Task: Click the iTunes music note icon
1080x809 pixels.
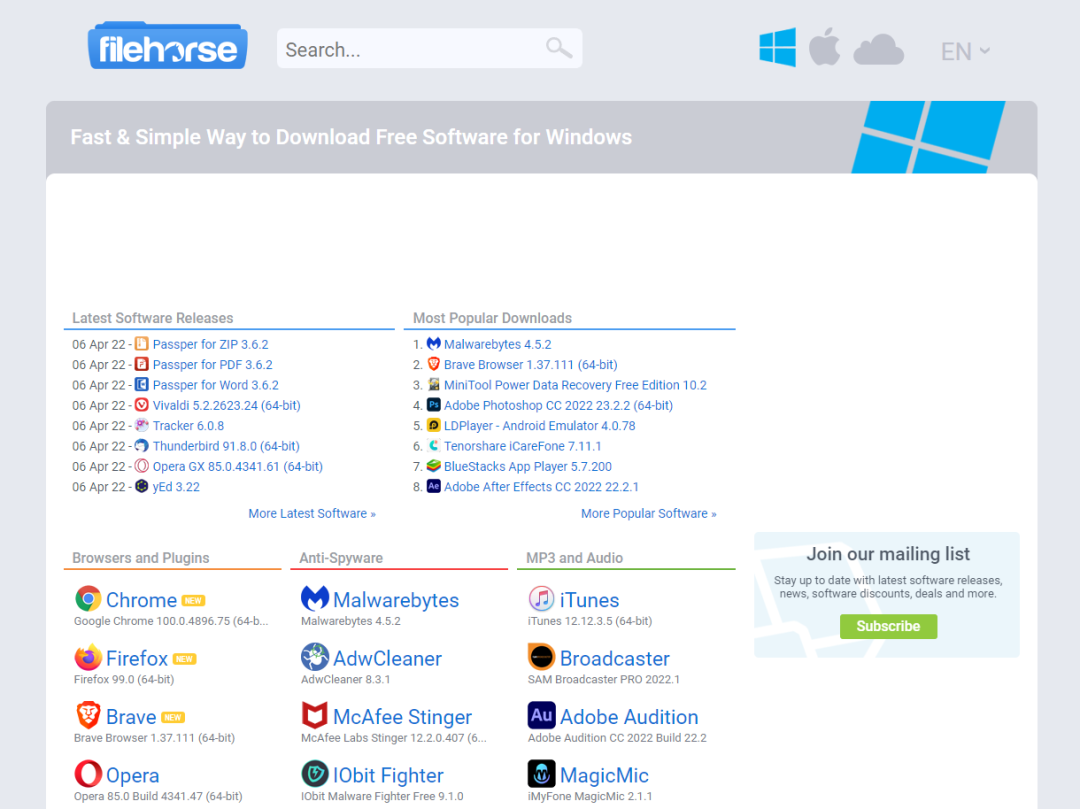Action: click(x=541, y=599)
